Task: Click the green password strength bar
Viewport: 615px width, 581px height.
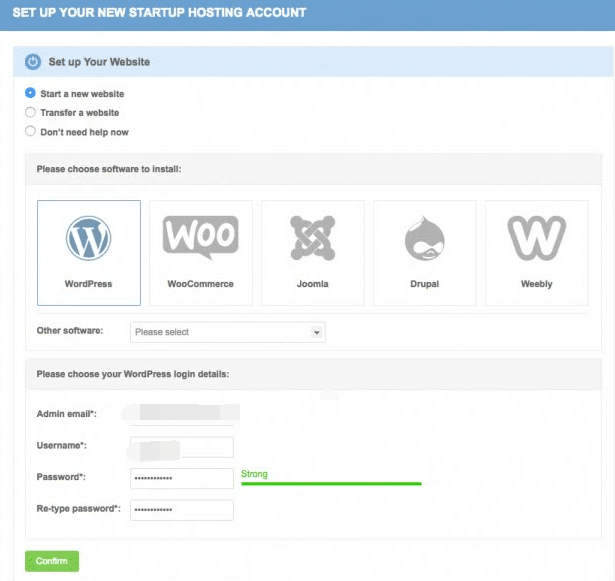Action: coord(331,484)
